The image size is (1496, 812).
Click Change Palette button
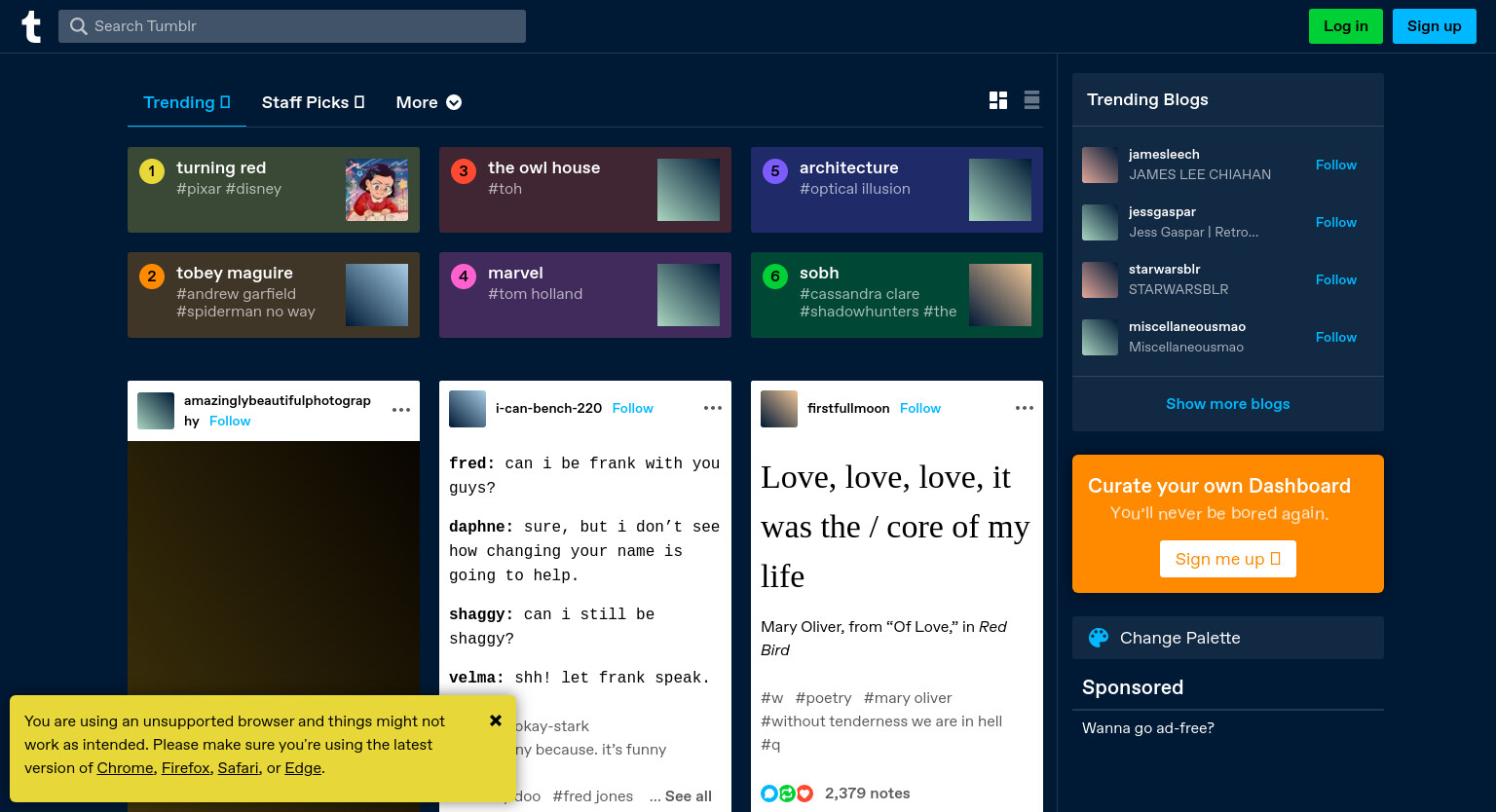(1228, 638)
